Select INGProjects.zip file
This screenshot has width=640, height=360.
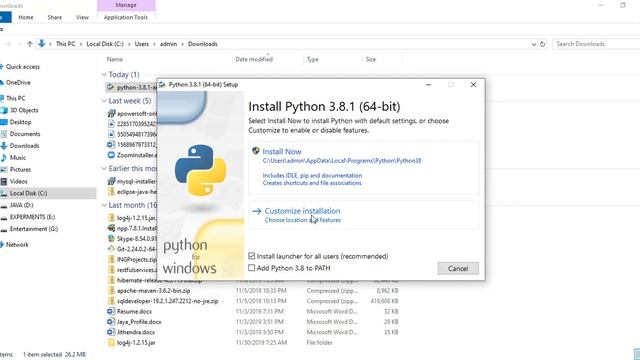tap(136, 260)
